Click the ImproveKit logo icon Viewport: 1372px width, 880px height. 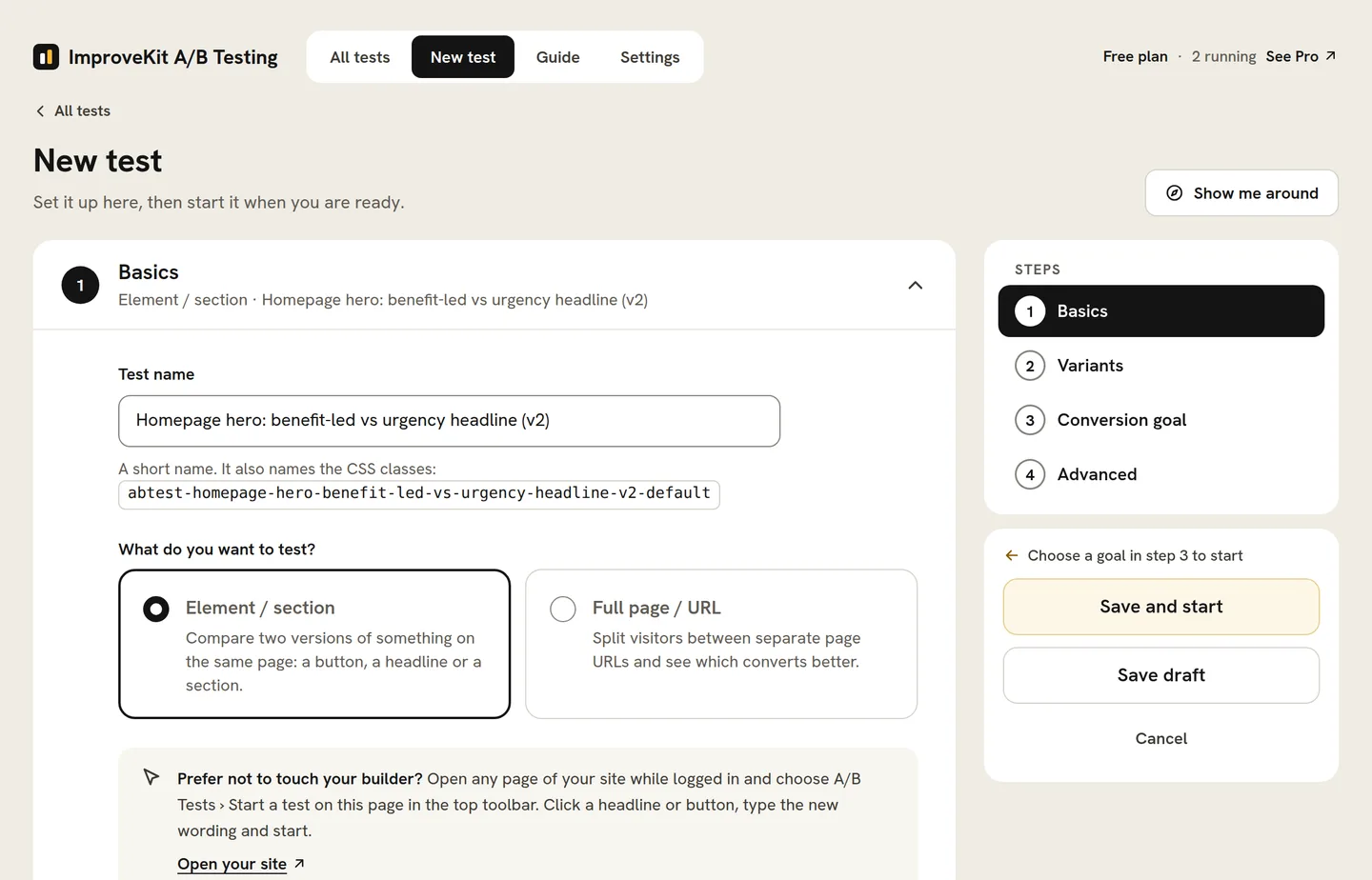tap(46, 57)
